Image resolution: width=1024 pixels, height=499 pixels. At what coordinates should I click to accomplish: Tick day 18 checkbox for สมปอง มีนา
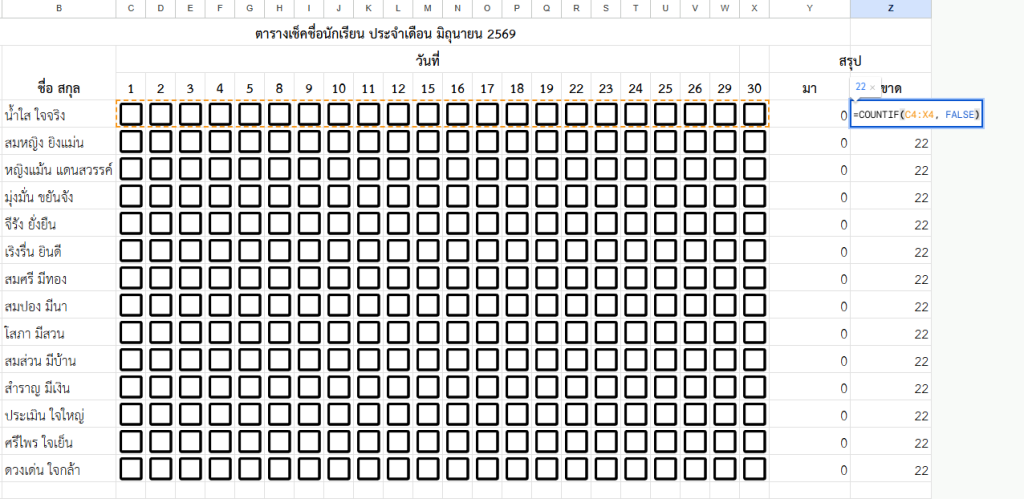517,306
